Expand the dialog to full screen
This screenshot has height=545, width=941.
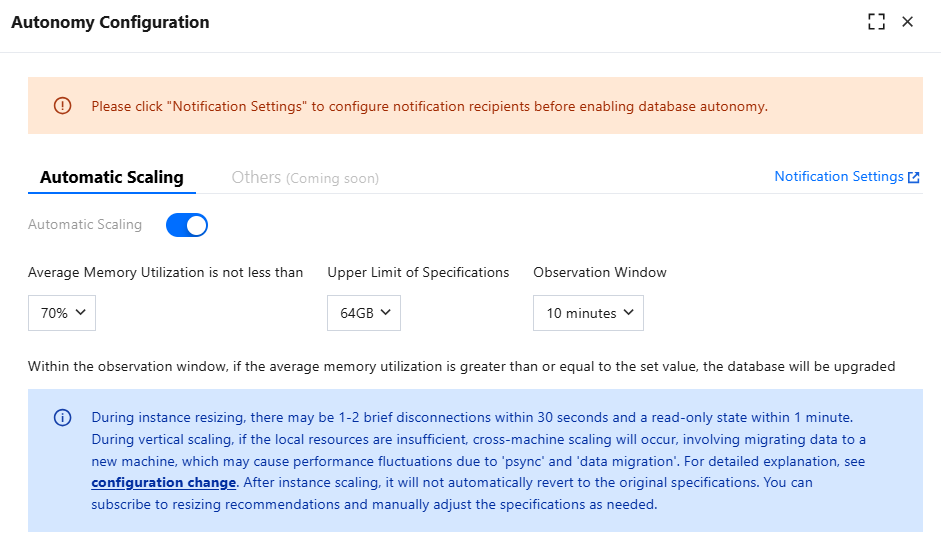pos(877,22)
